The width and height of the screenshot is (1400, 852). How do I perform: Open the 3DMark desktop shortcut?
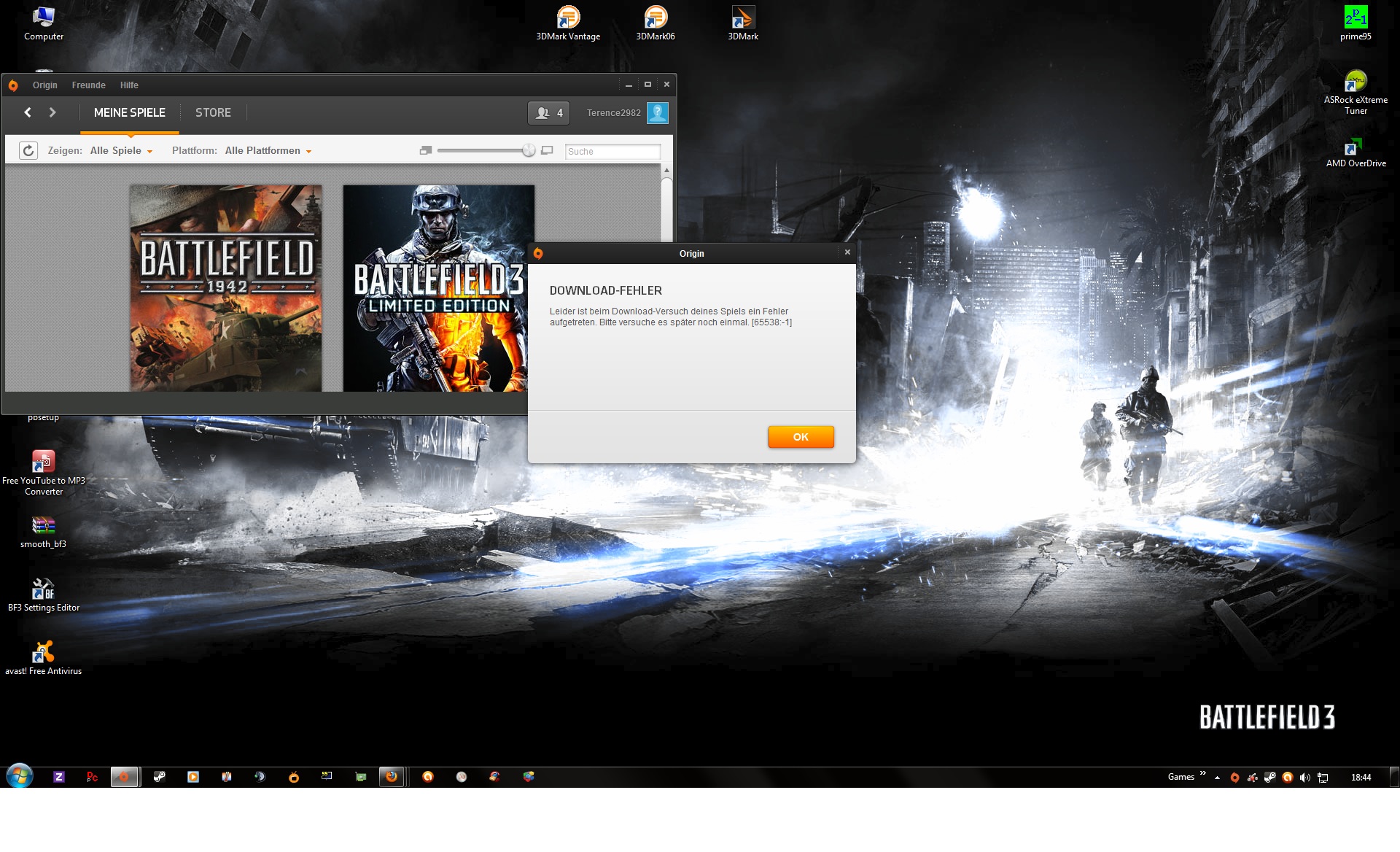(743, 23)
